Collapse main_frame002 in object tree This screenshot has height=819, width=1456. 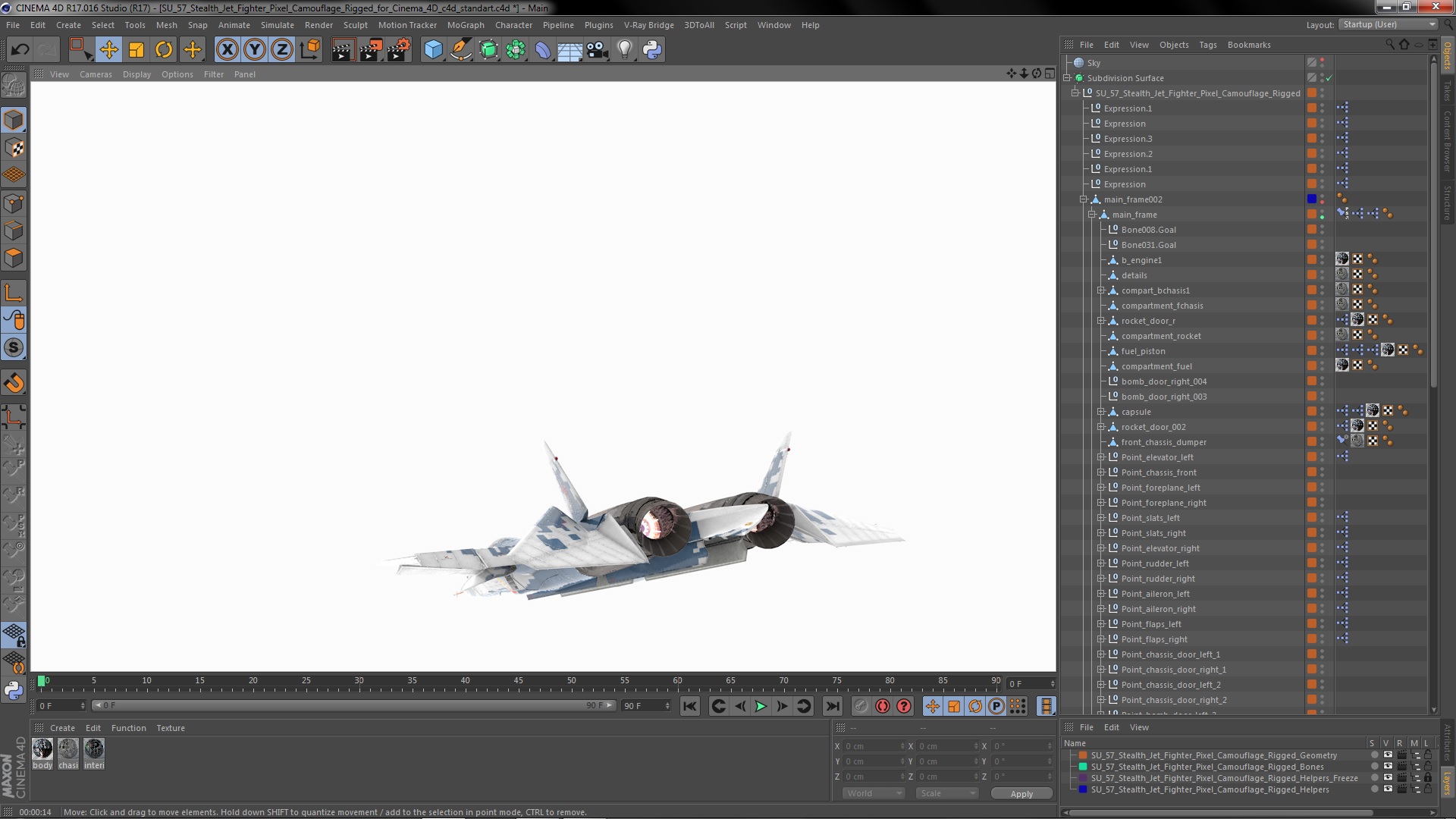(1084, 199)
